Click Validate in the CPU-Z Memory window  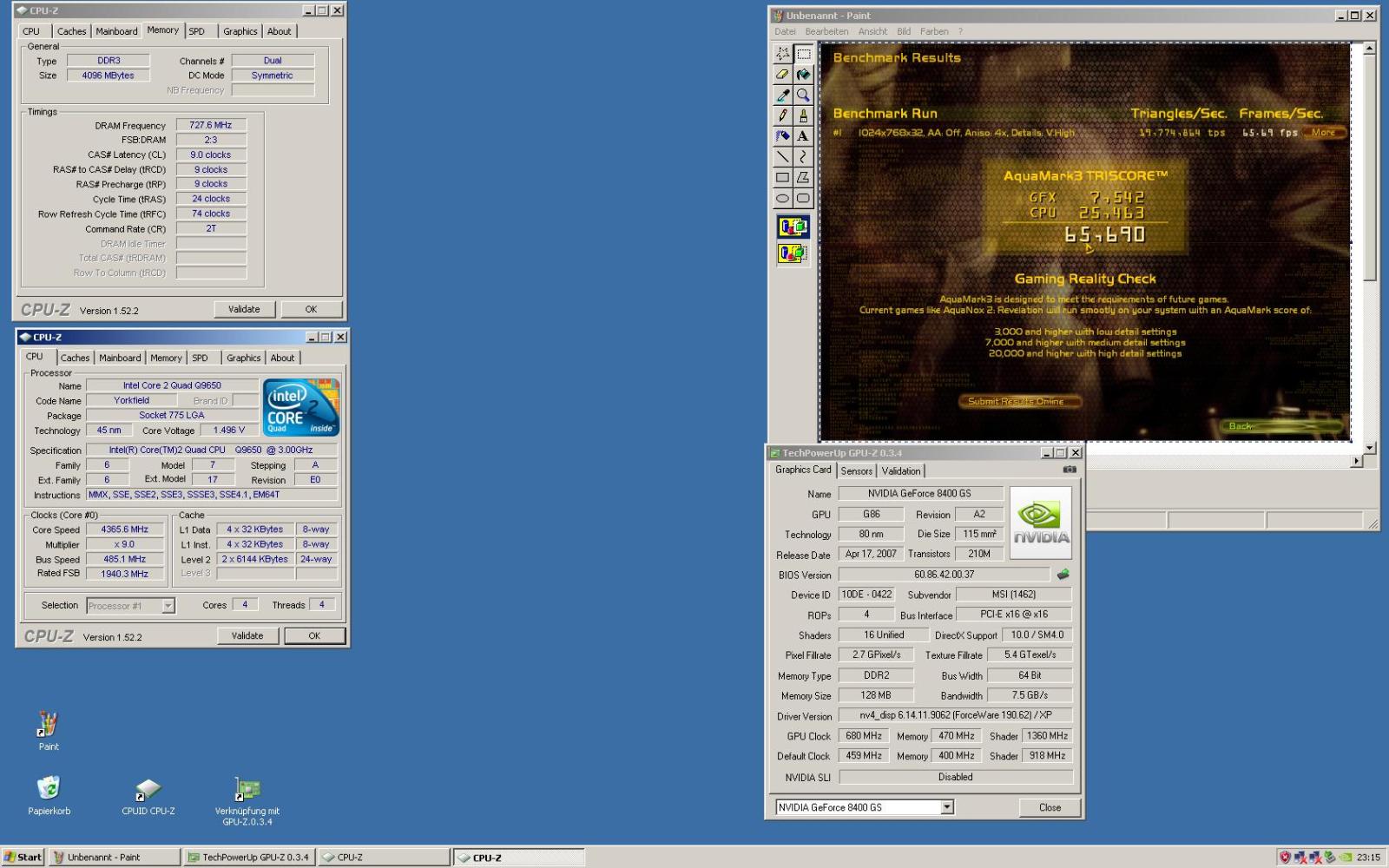244,309
